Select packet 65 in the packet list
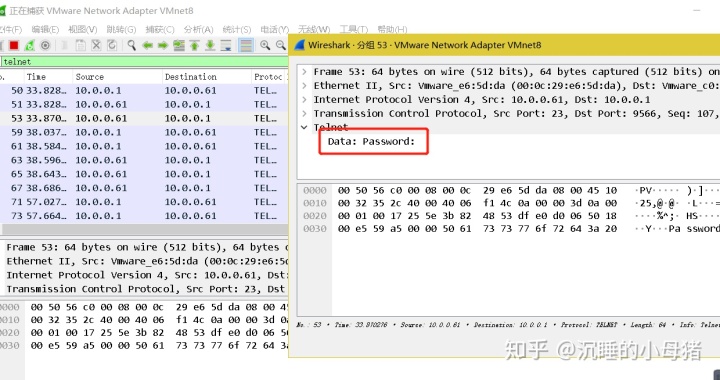 (x=144, y=174)
